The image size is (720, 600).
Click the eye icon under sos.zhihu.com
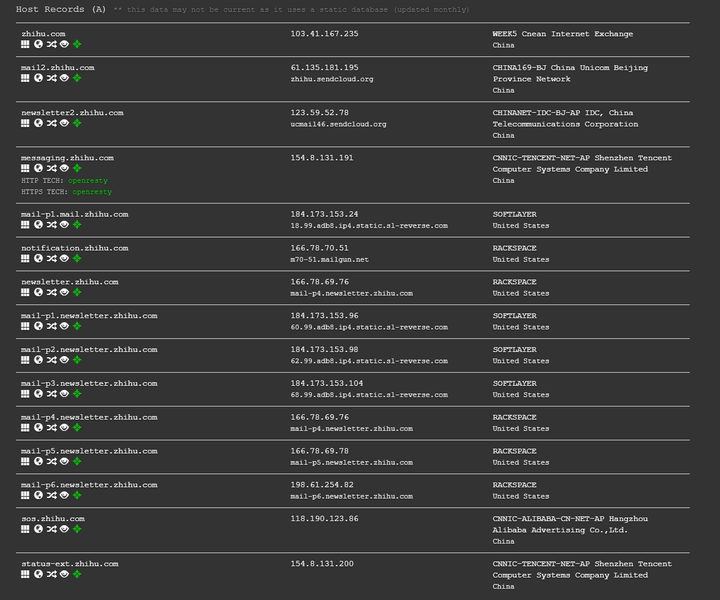[64, 529]
